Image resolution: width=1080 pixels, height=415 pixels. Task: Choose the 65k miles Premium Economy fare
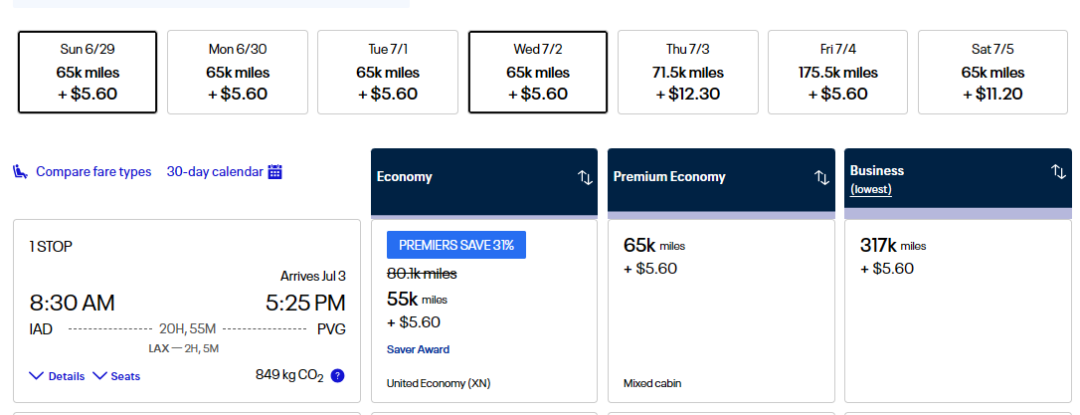(x=721, y=310)
